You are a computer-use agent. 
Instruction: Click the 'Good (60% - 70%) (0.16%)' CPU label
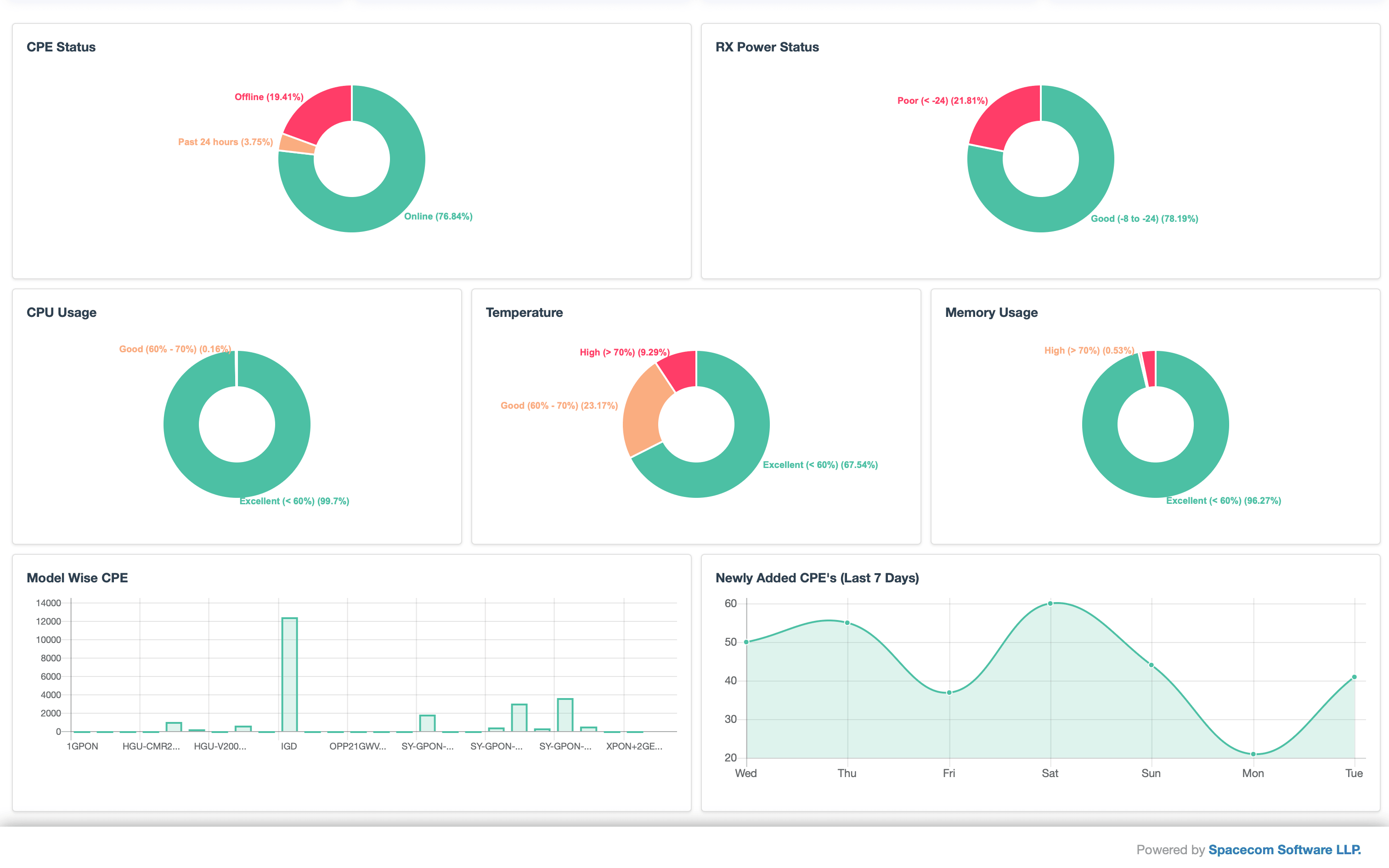click(175, 349)
